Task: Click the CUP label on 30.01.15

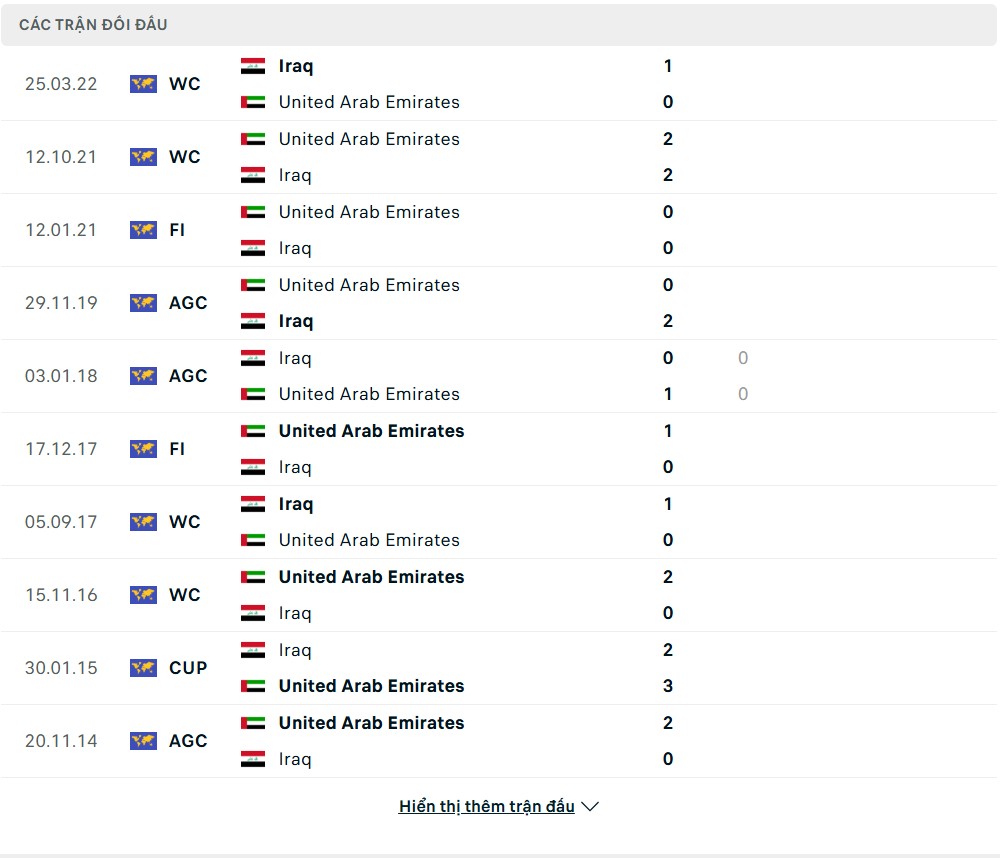Action: [x=188, y=668]
